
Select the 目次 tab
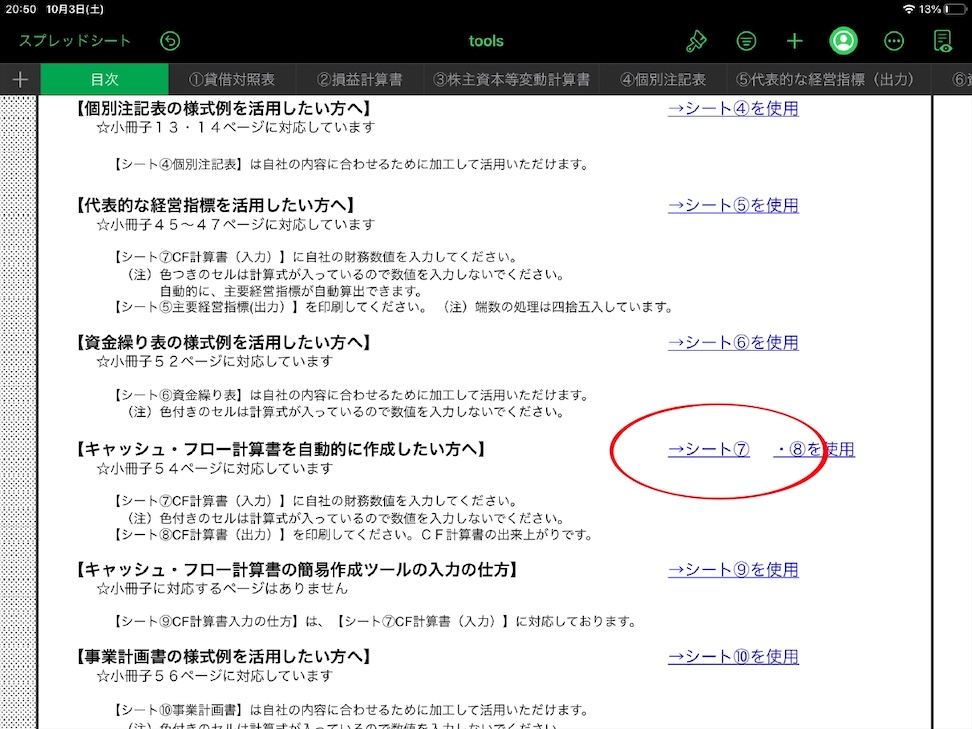click(x=105, y=79)
